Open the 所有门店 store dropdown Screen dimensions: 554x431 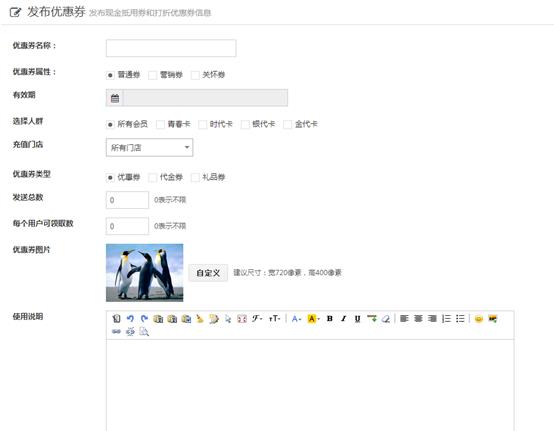(x=149, y=147)
